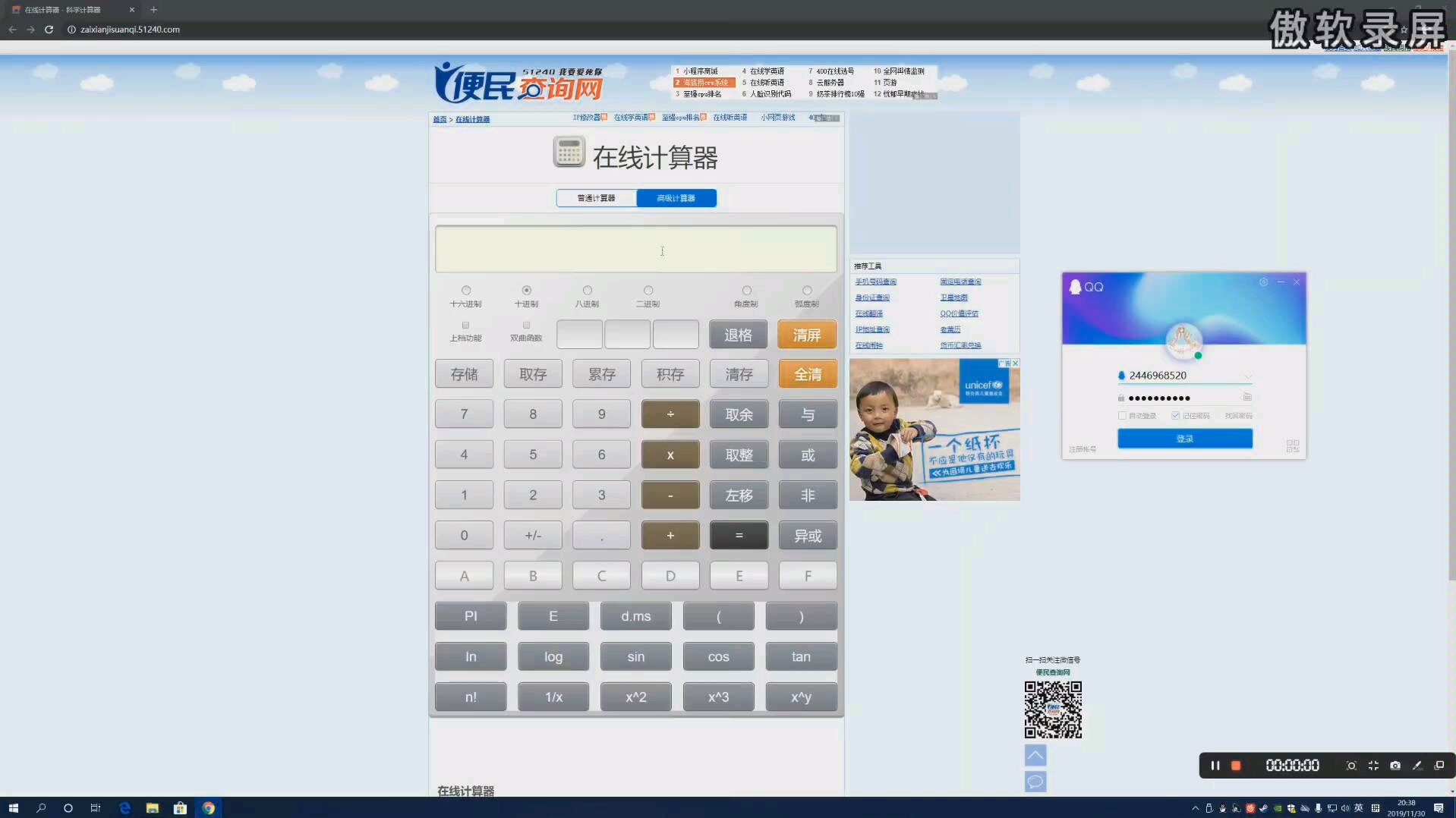Click the recorder shrink corners icon
This screenshot has width=1456, height=818.
click(1373, 766)
